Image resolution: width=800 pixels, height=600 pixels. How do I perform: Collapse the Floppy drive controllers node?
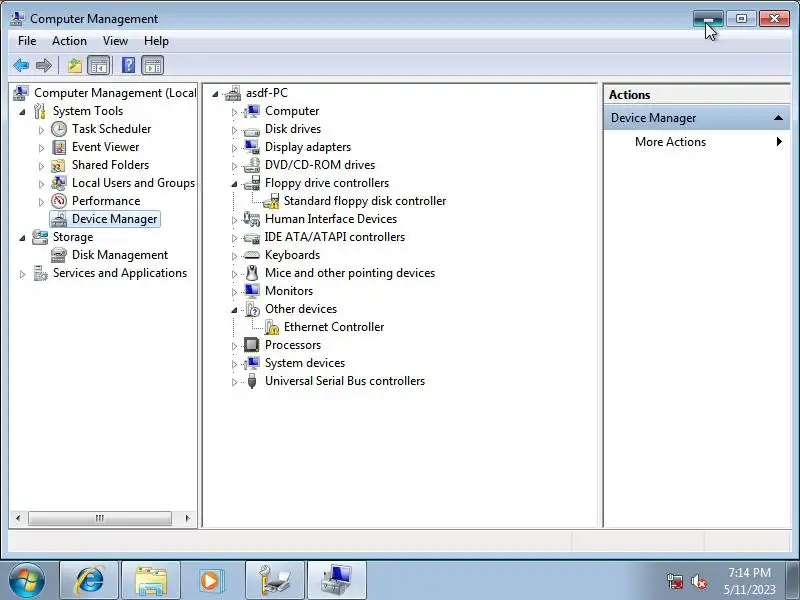point(234,184)
